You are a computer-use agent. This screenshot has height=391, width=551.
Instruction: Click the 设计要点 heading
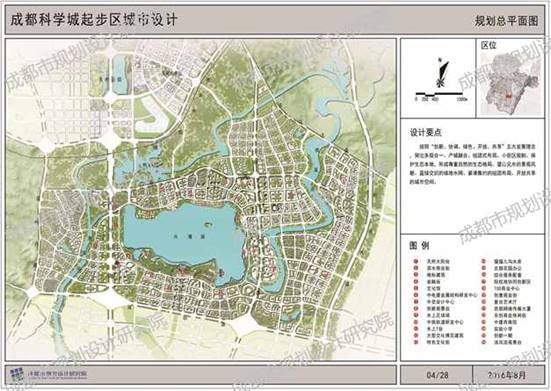pos(426,133)
